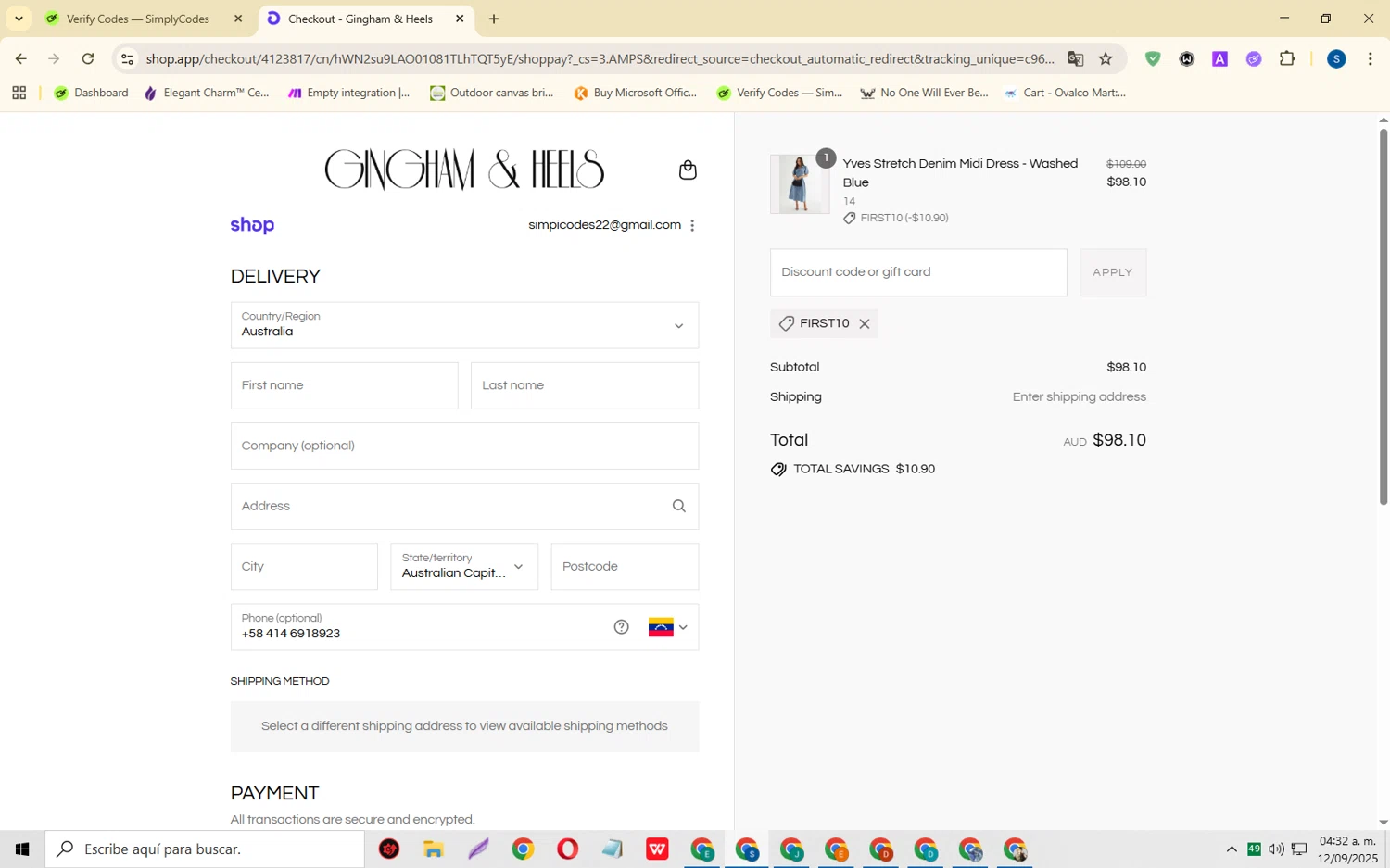Open Chrome three-dot menu
Image resolution: width=1390 pixels, height=868 pixels.
[1370, 58]
